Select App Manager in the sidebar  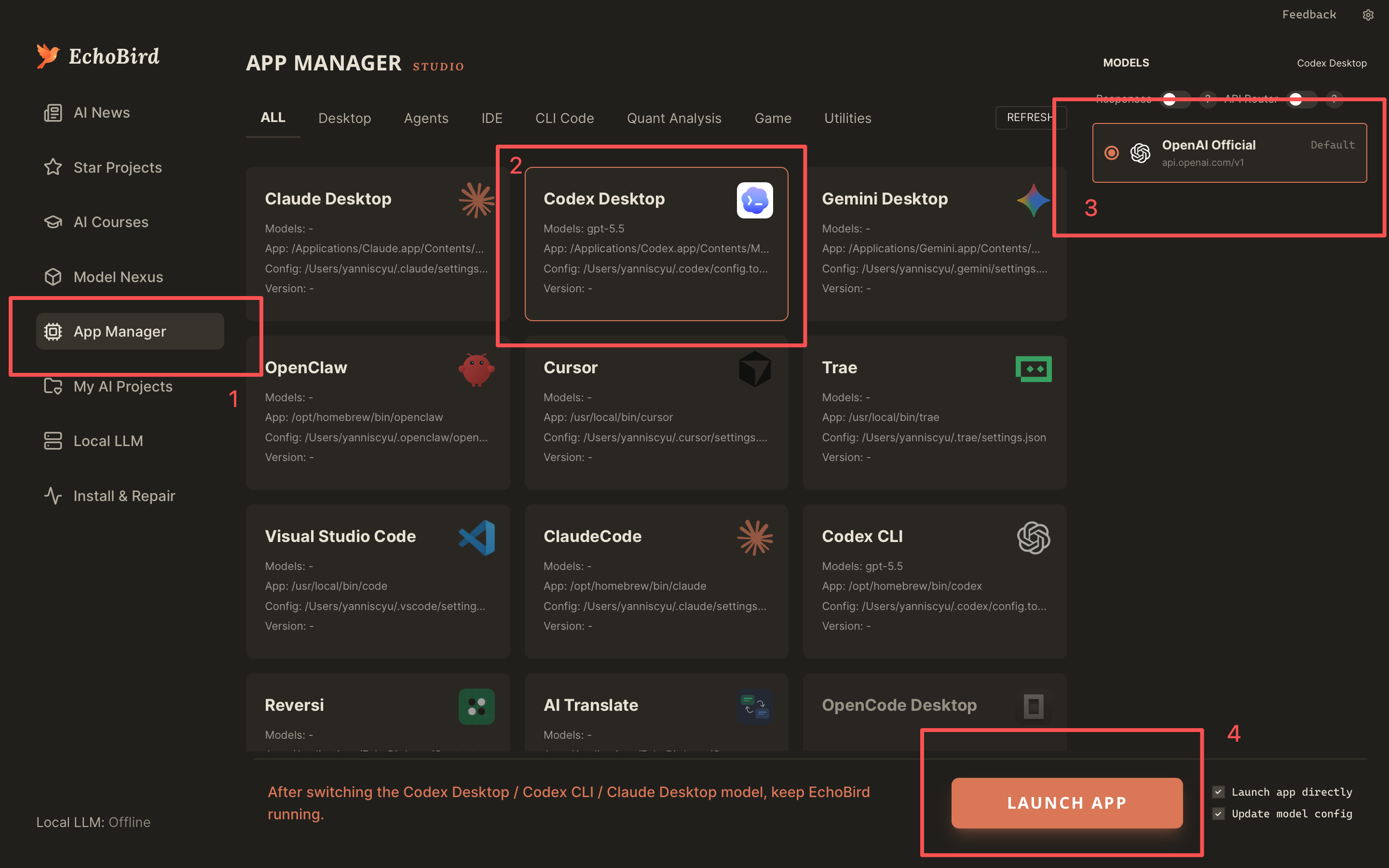pos(130,331)
